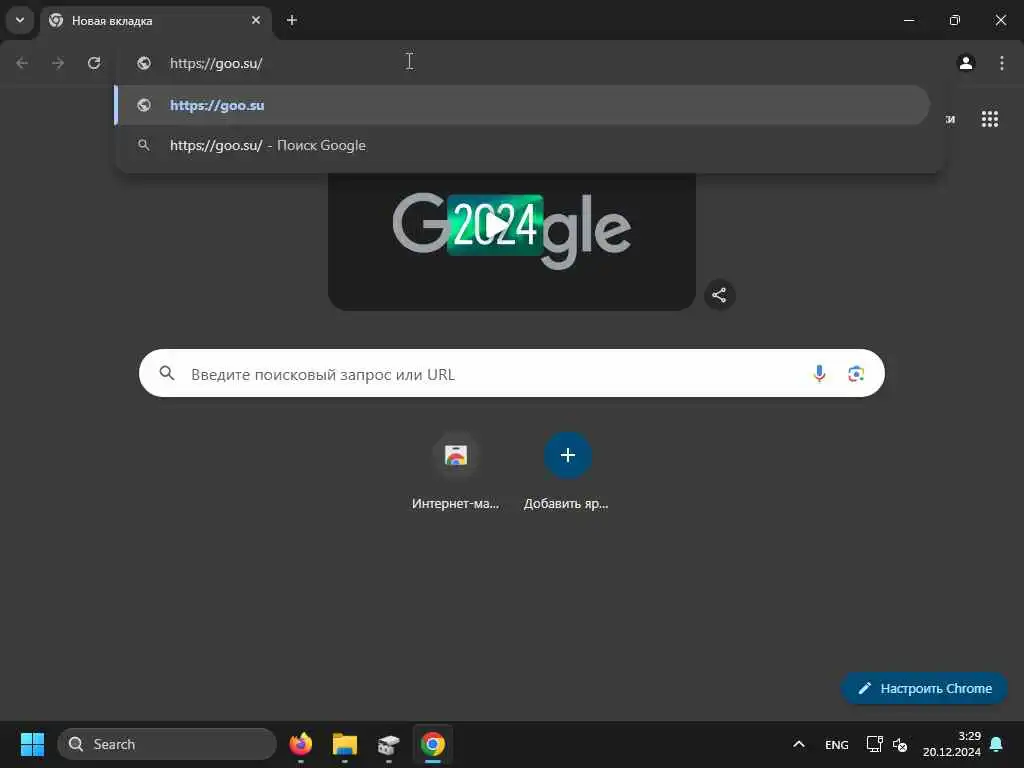
Task: Click the taskbar Search box
Action: pyautogui.click(x=167, y=744)
